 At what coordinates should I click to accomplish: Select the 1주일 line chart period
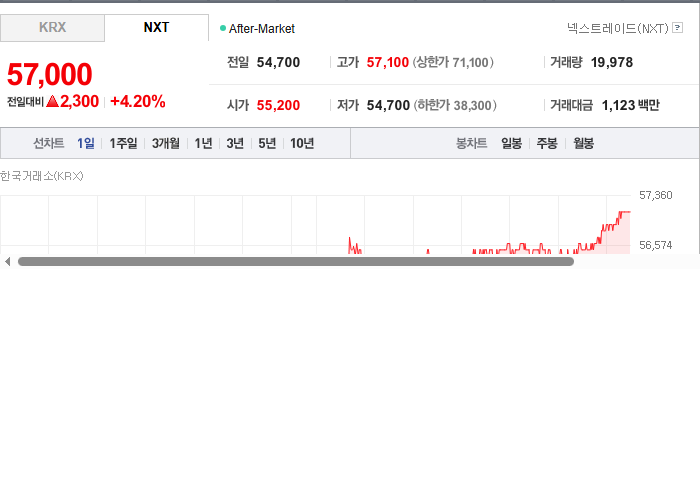(123, 143)
